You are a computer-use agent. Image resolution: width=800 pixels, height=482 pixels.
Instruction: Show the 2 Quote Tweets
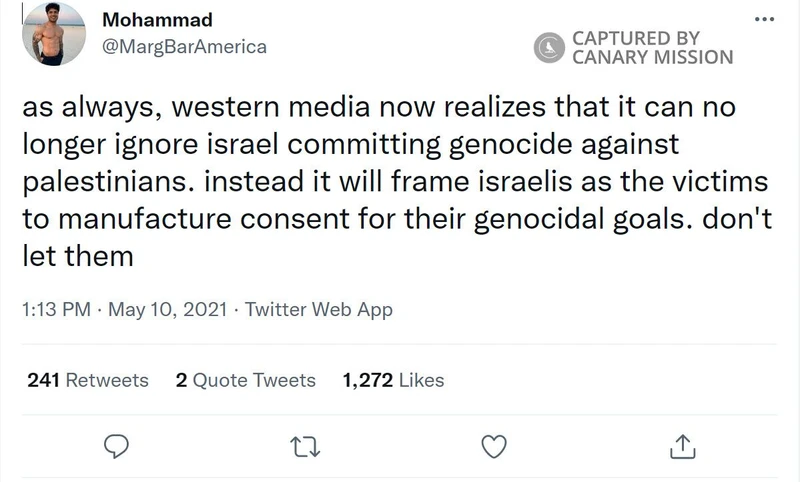[245, 380]
